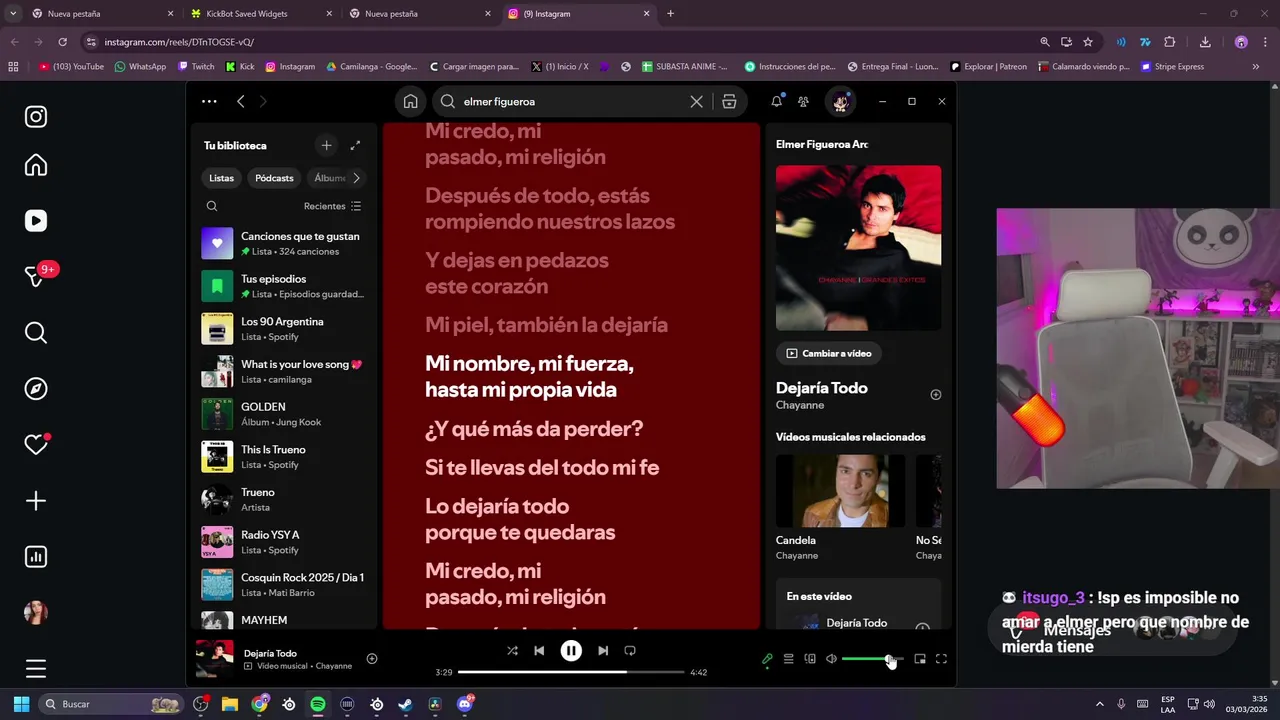1280x720 pixels.
Task: Add Dejaría Todo from the right panel
Action: tap(936, 395)
